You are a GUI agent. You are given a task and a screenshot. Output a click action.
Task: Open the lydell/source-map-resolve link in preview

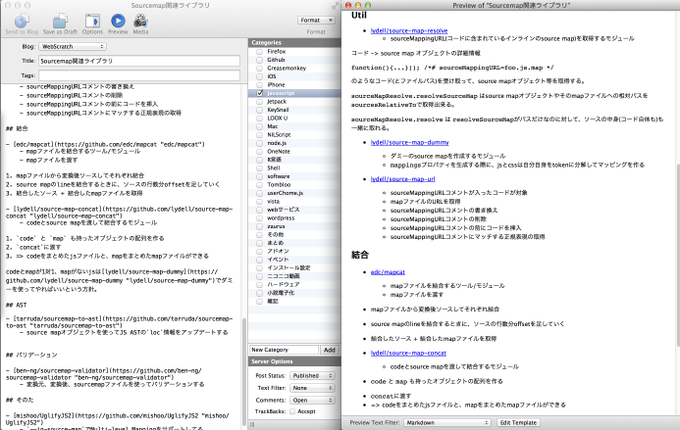409,31
